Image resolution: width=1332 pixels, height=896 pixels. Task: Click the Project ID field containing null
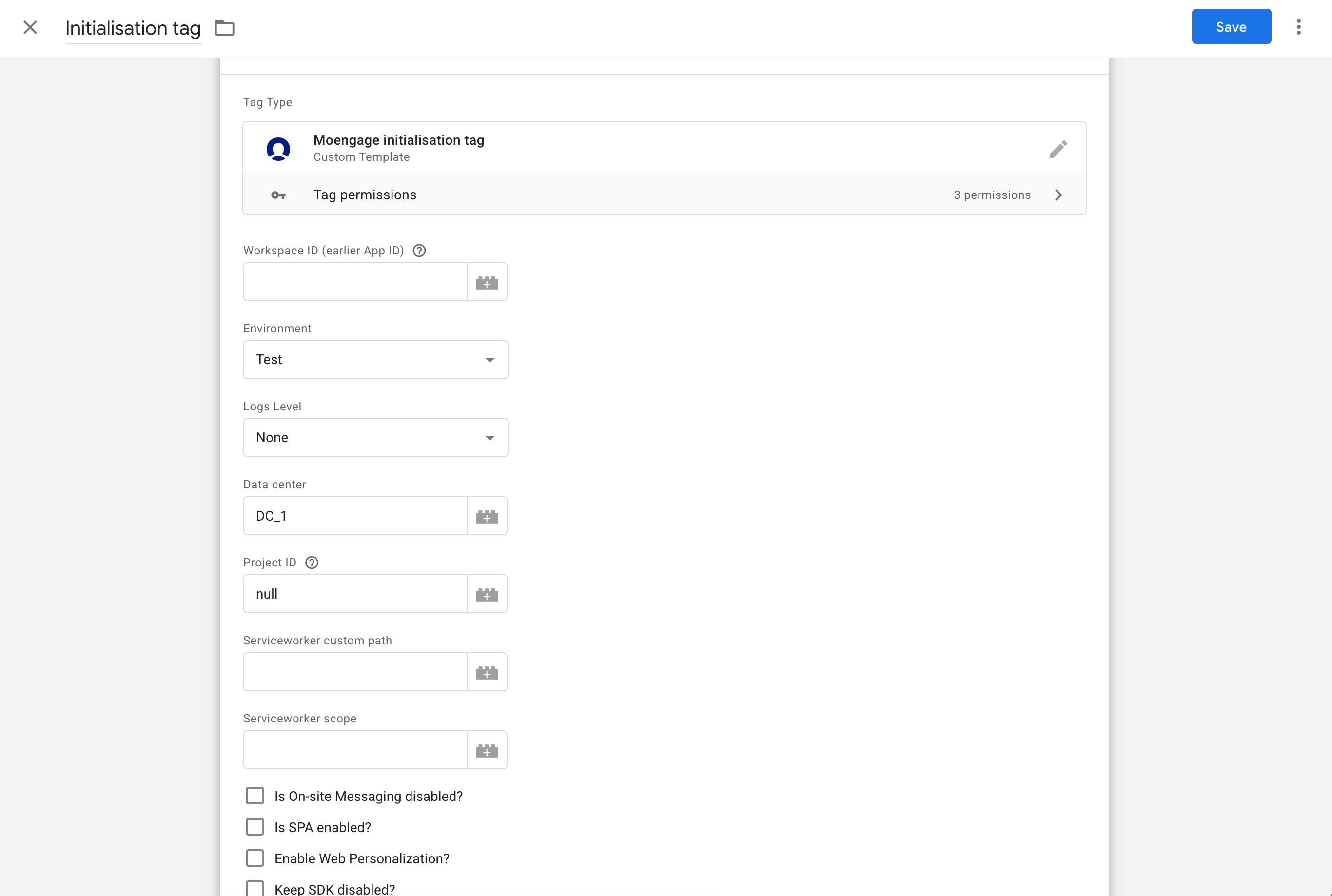(355, 594)
